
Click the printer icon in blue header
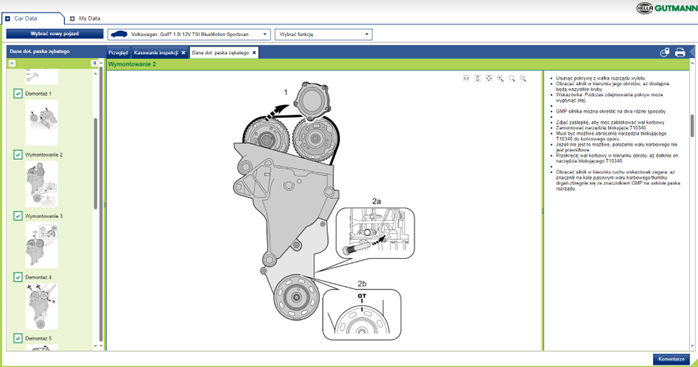click(680, 53)
